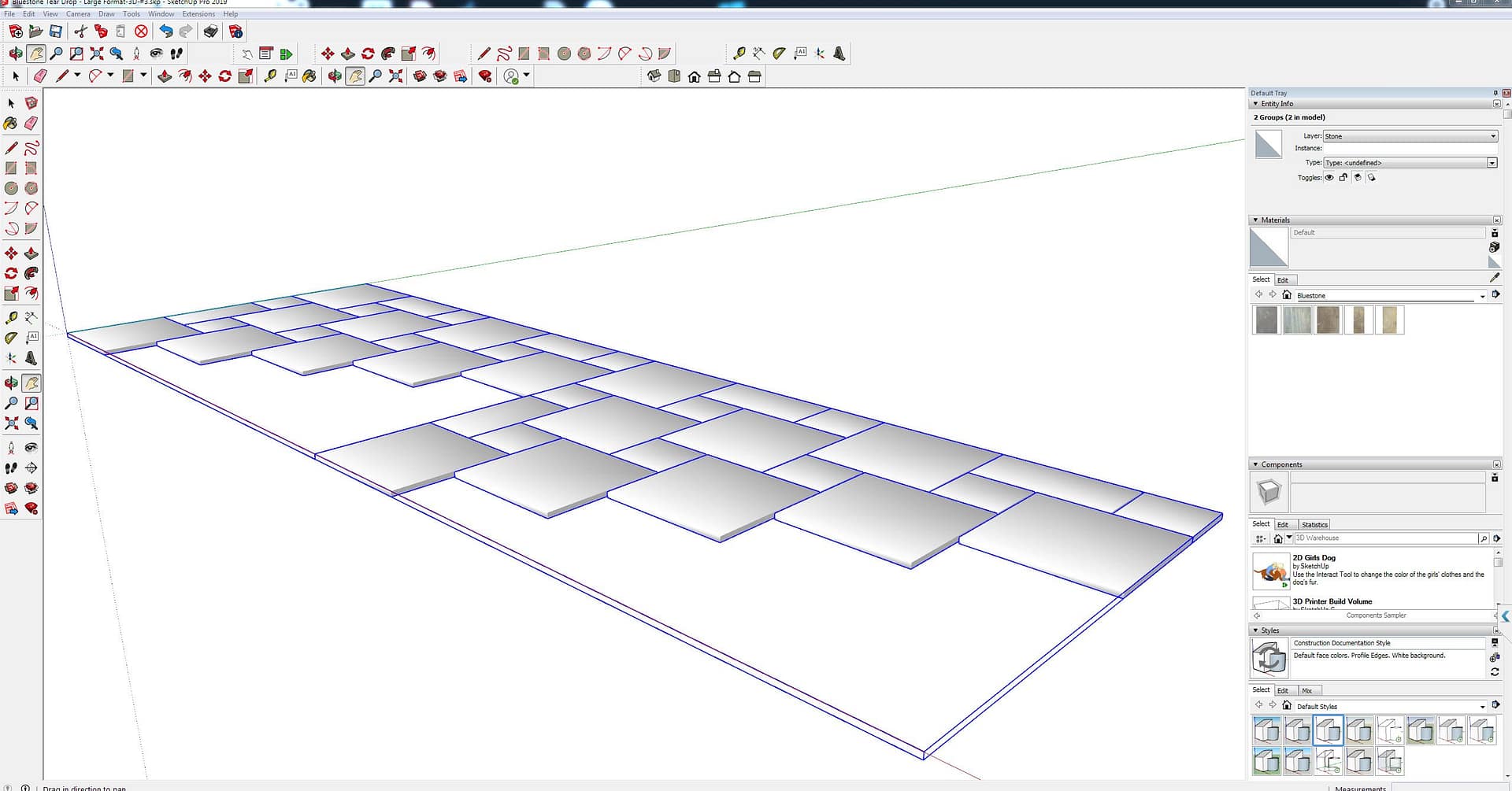This screenshot has height=791, width=1512.
Task: Pick the sample paint eyedropper in Materials
Action: click(x=1495, y=278)
